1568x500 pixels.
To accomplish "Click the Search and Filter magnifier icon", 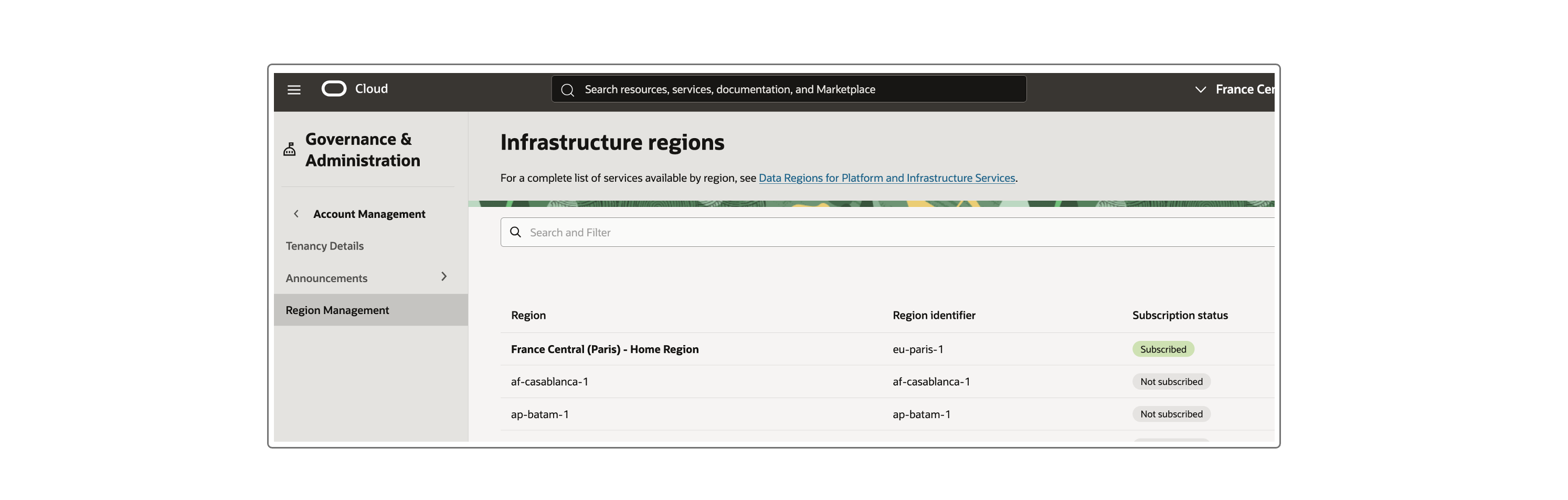I will click(x=515, y=232).
